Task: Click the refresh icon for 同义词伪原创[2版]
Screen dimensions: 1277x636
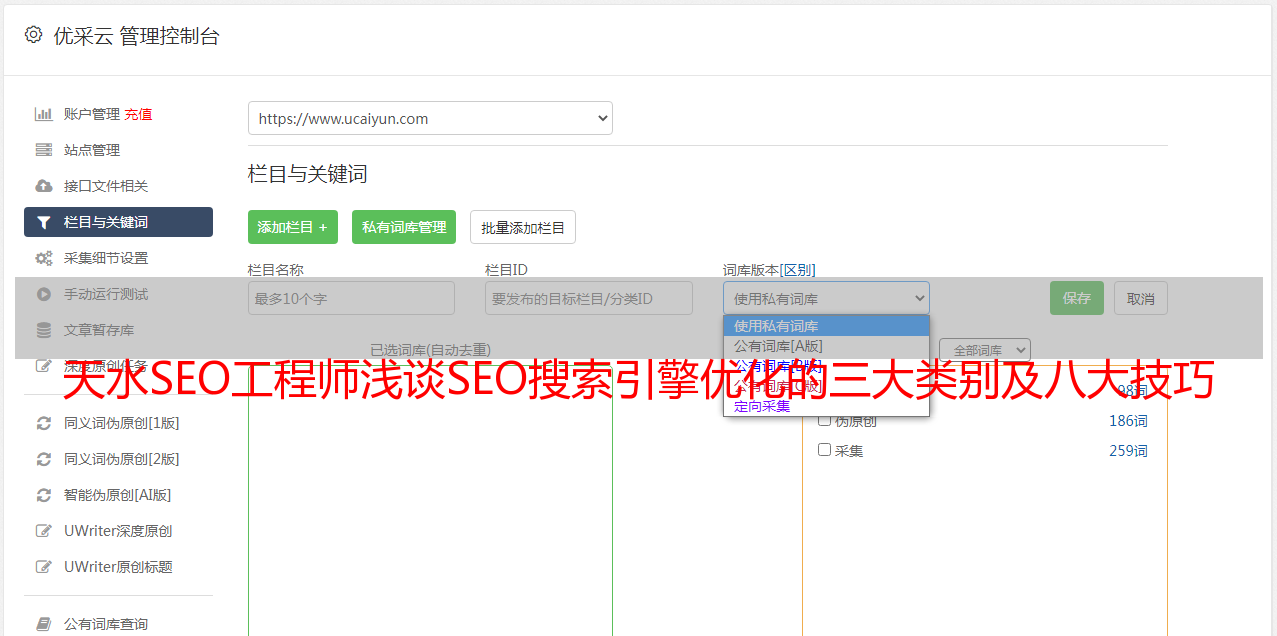Action: click(43, 459)
